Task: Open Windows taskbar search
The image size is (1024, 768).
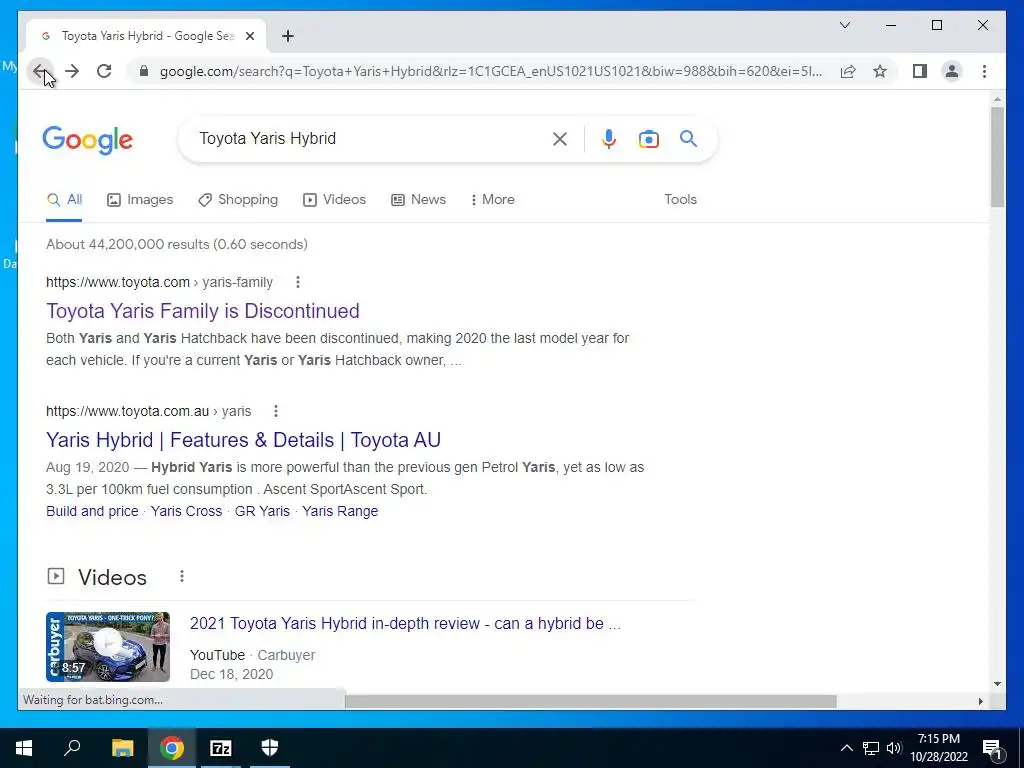Action: coord(72,748)
